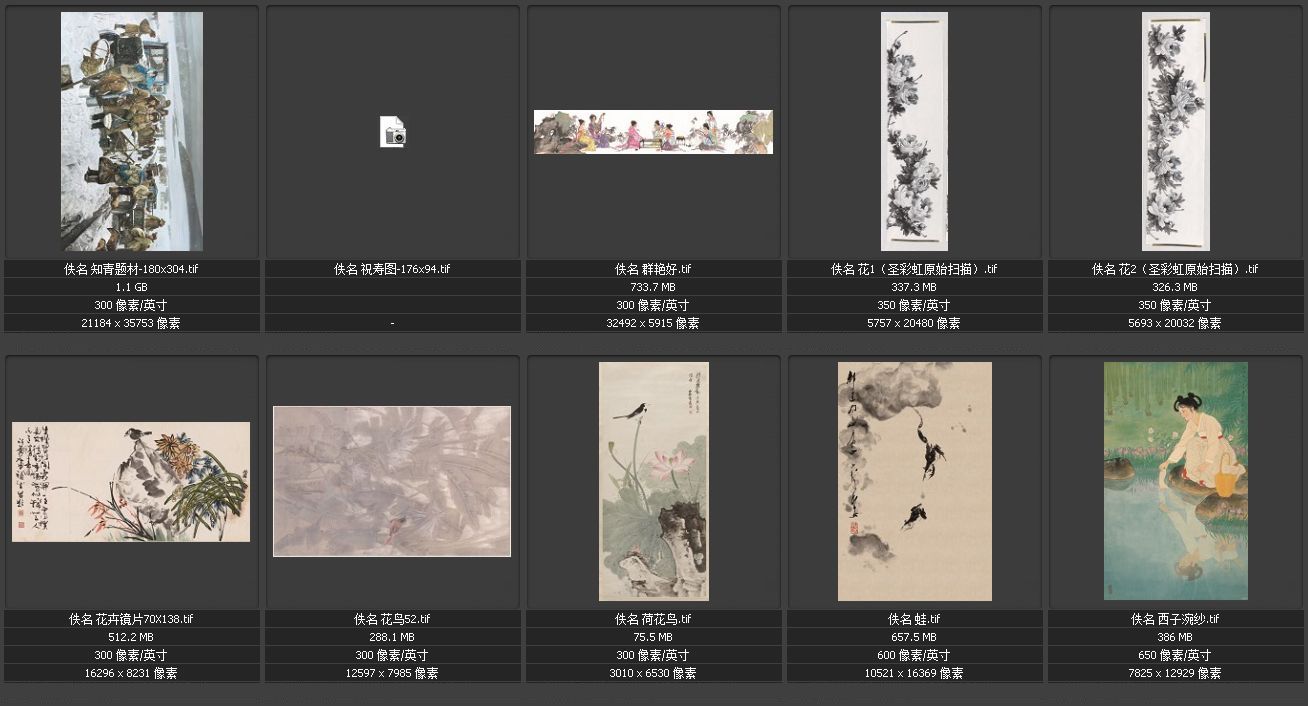Click the filename 佚名 荷花鸟.tif
The image size is (1308, 706).
(653, 619)
